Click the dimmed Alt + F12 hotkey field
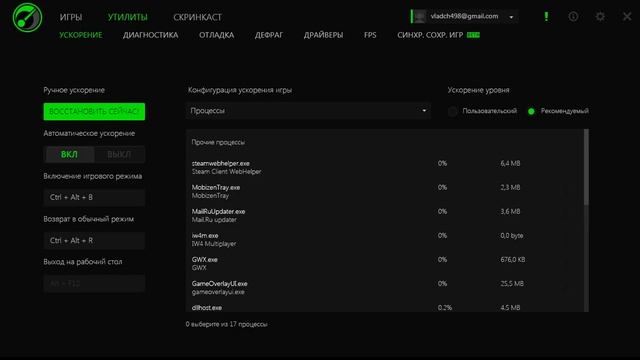This screenshot has height=360, width=640. tap(94, 283)
